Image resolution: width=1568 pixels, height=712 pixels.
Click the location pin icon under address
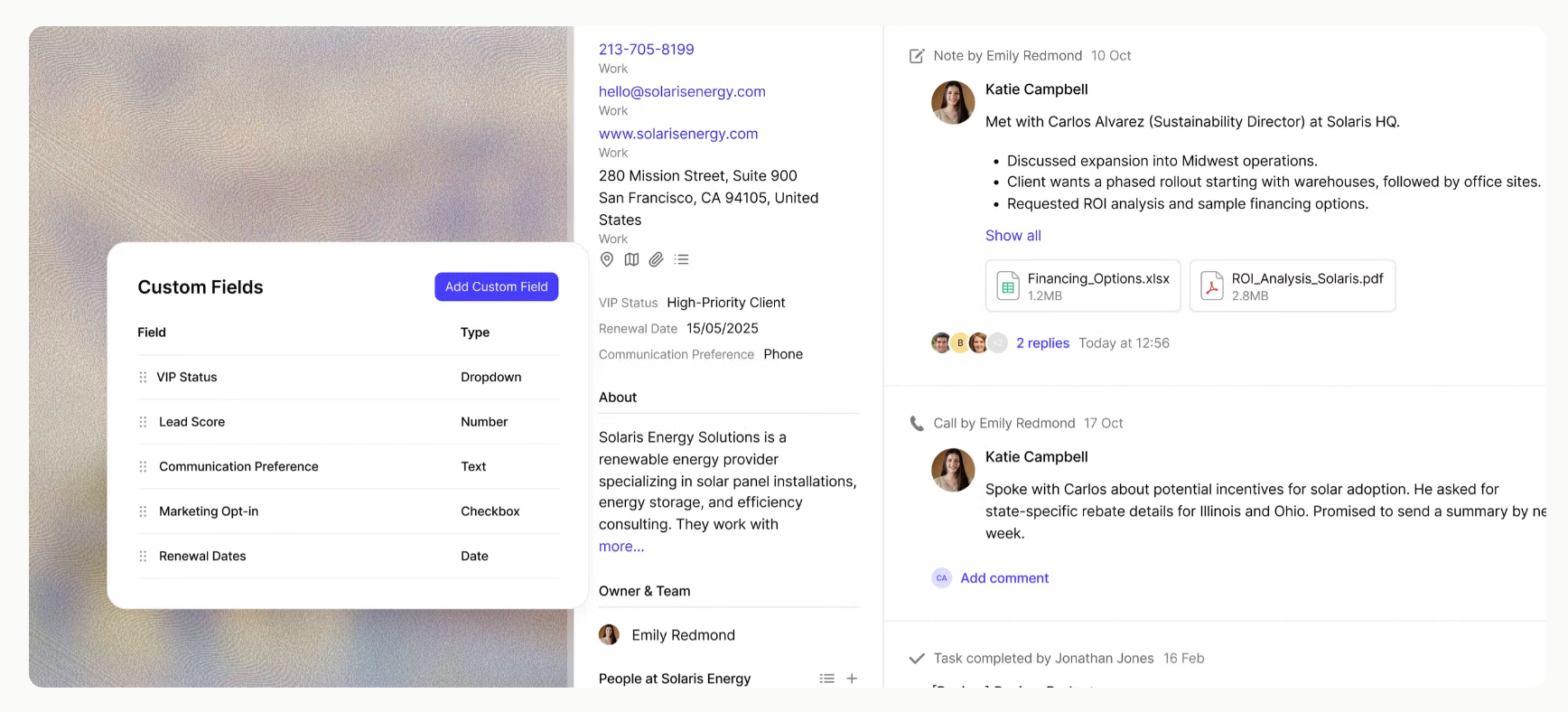coord(607,259)
